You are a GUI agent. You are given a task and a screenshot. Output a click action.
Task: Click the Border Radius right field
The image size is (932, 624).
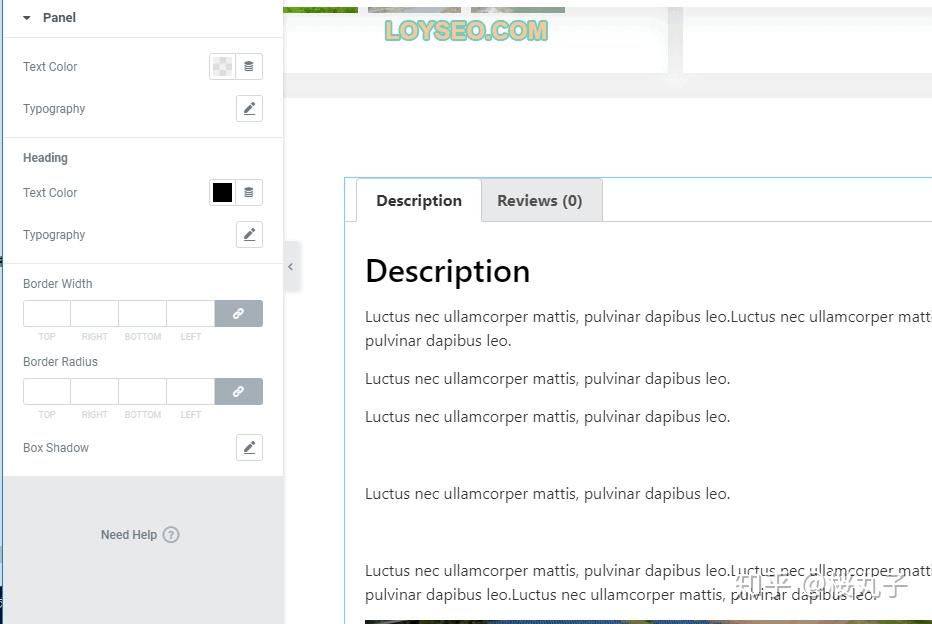[x=95, y=392]
